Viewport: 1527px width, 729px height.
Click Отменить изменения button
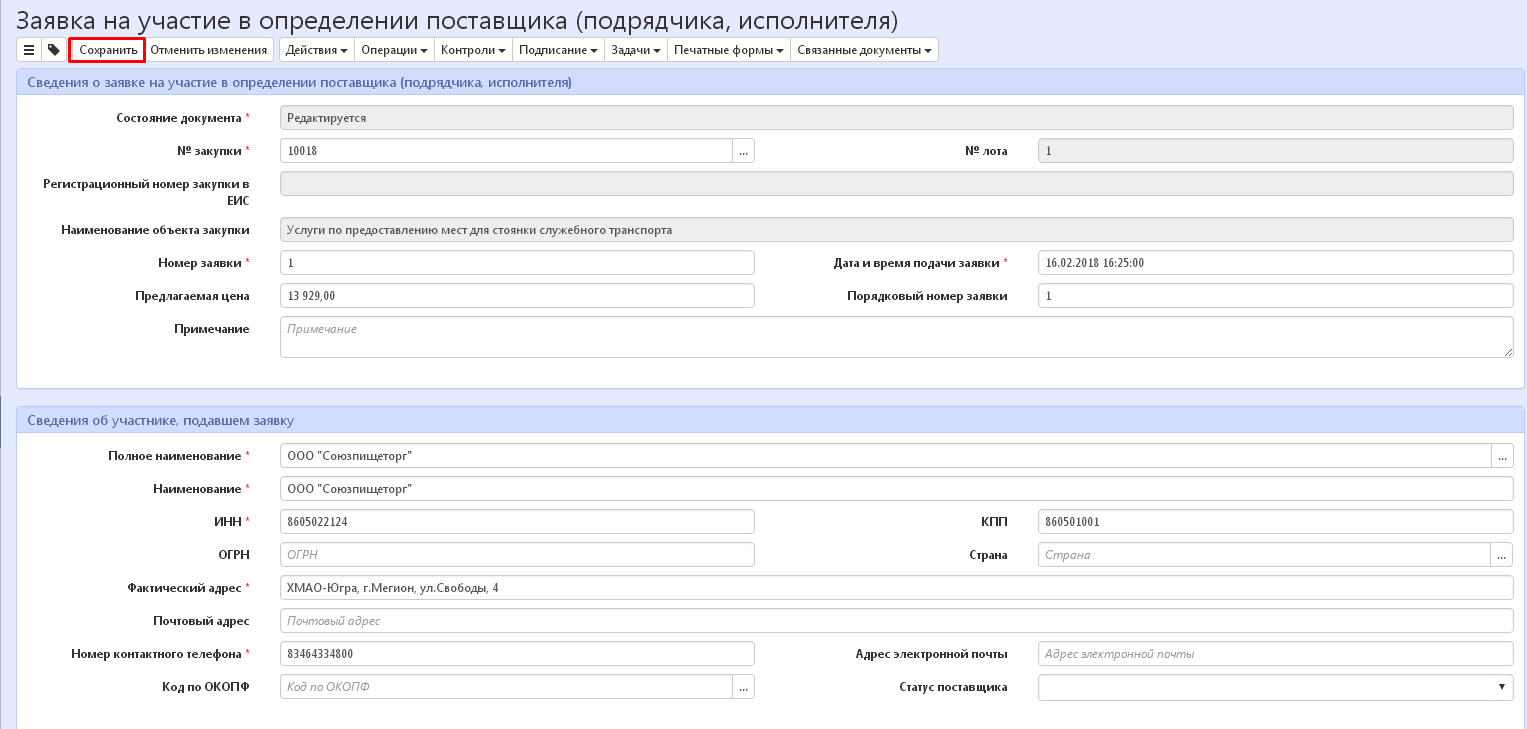click(x=209, y=50)
